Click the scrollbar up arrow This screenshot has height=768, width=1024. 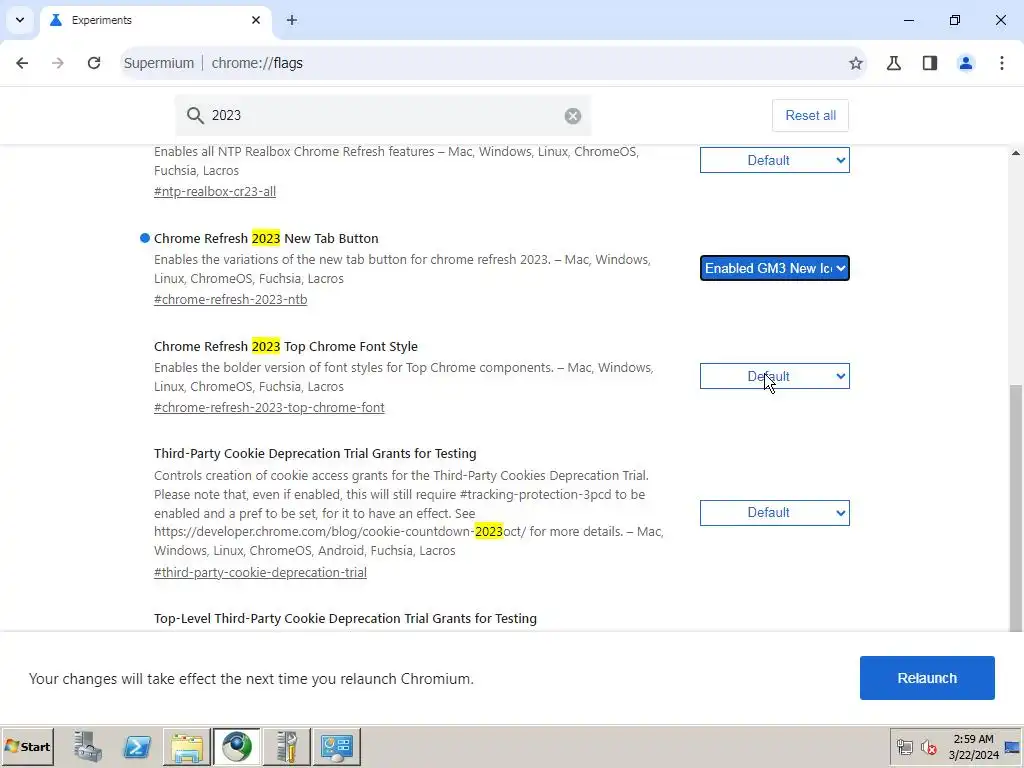(x=1015, y=153)
